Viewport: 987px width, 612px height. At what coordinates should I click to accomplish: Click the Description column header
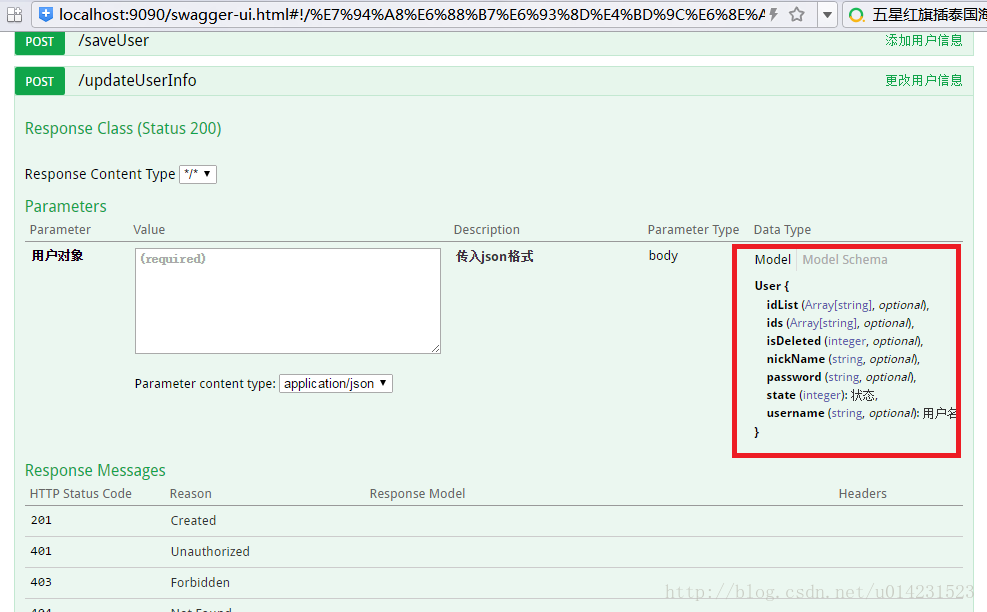pyautogui.click(x=487, y=230)
